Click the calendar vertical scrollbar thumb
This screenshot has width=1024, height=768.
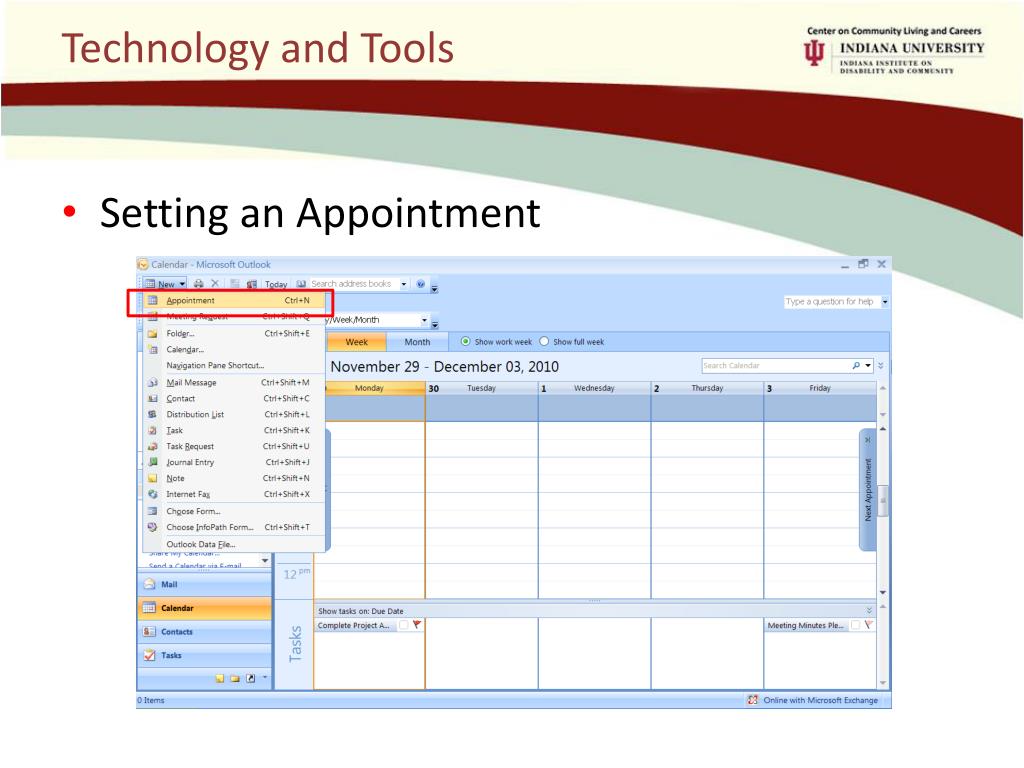(883, 502)
